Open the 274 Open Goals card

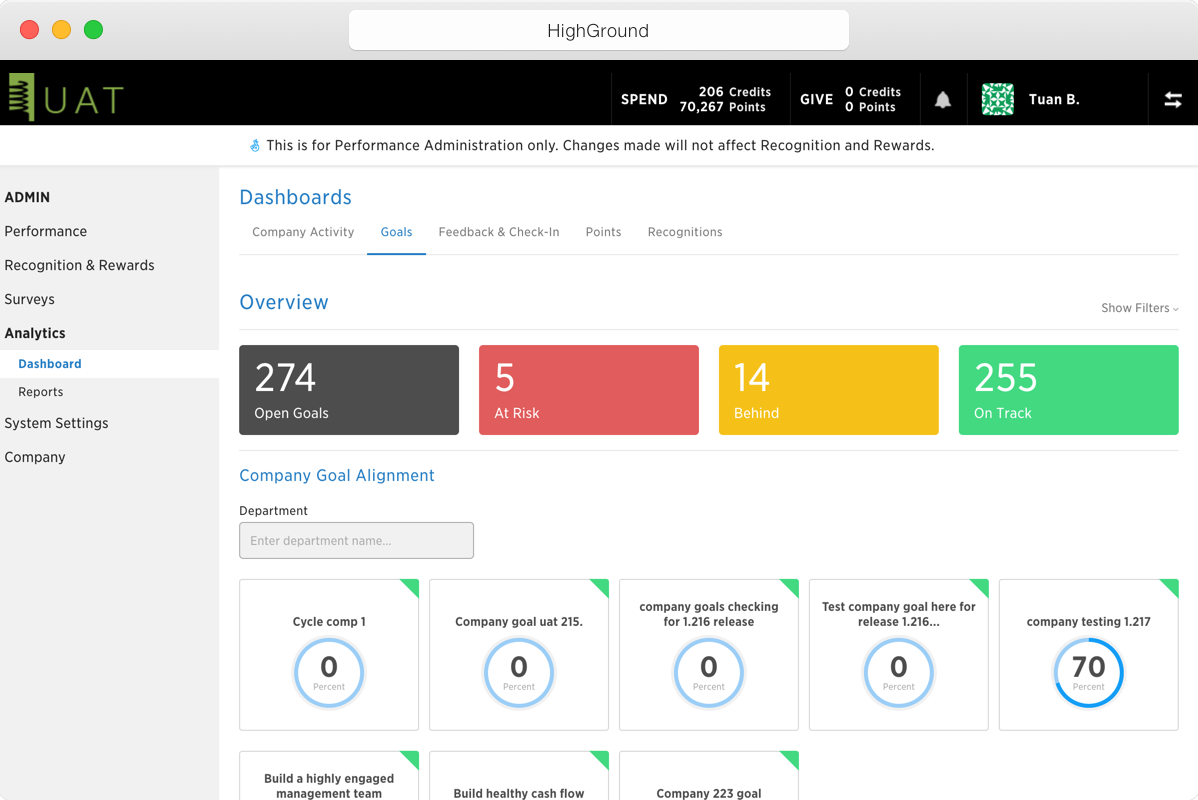[349, 390]
